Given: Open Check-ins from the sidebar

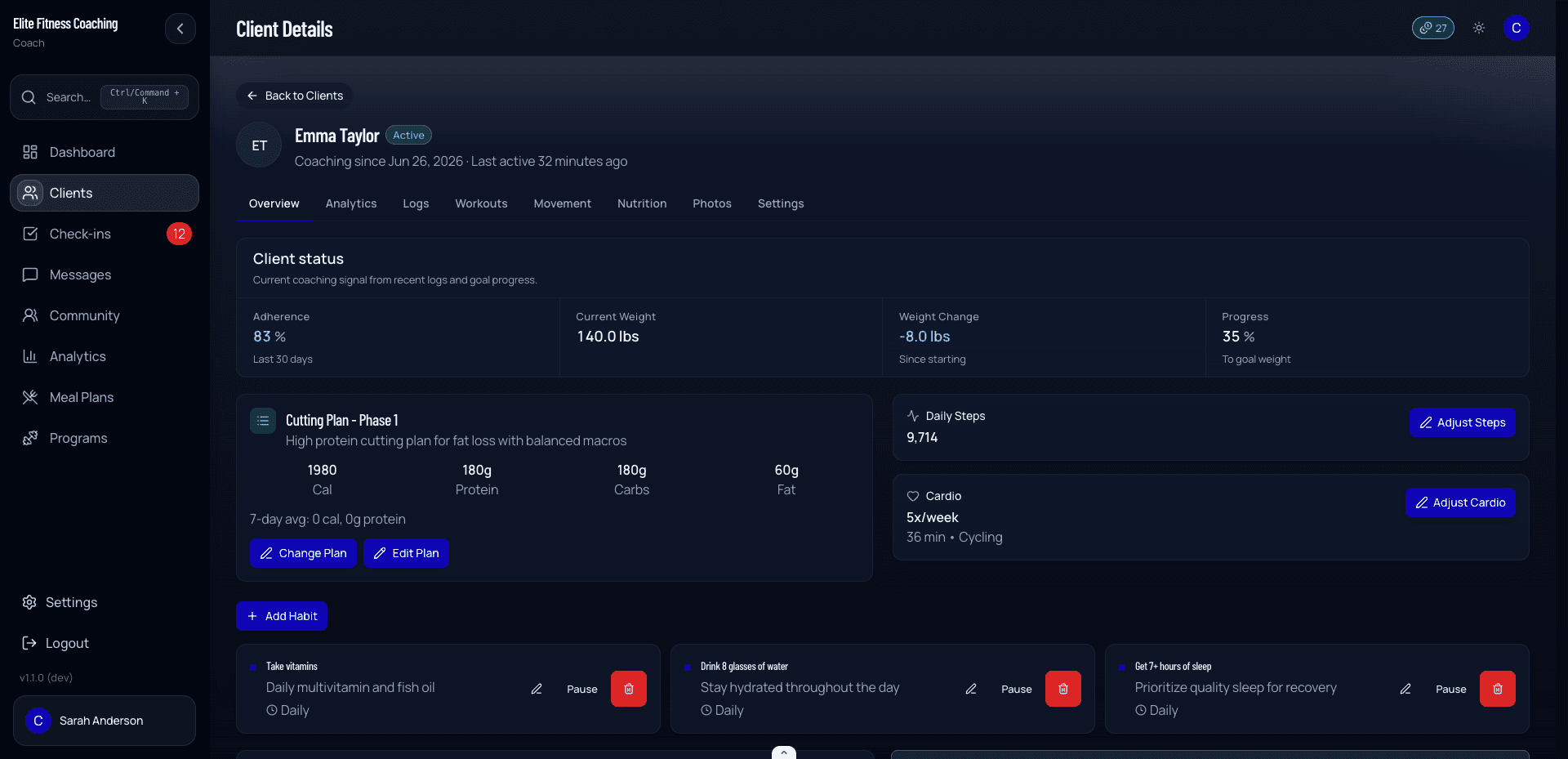Looking at the screenshot, I should [x=105, y=234].
